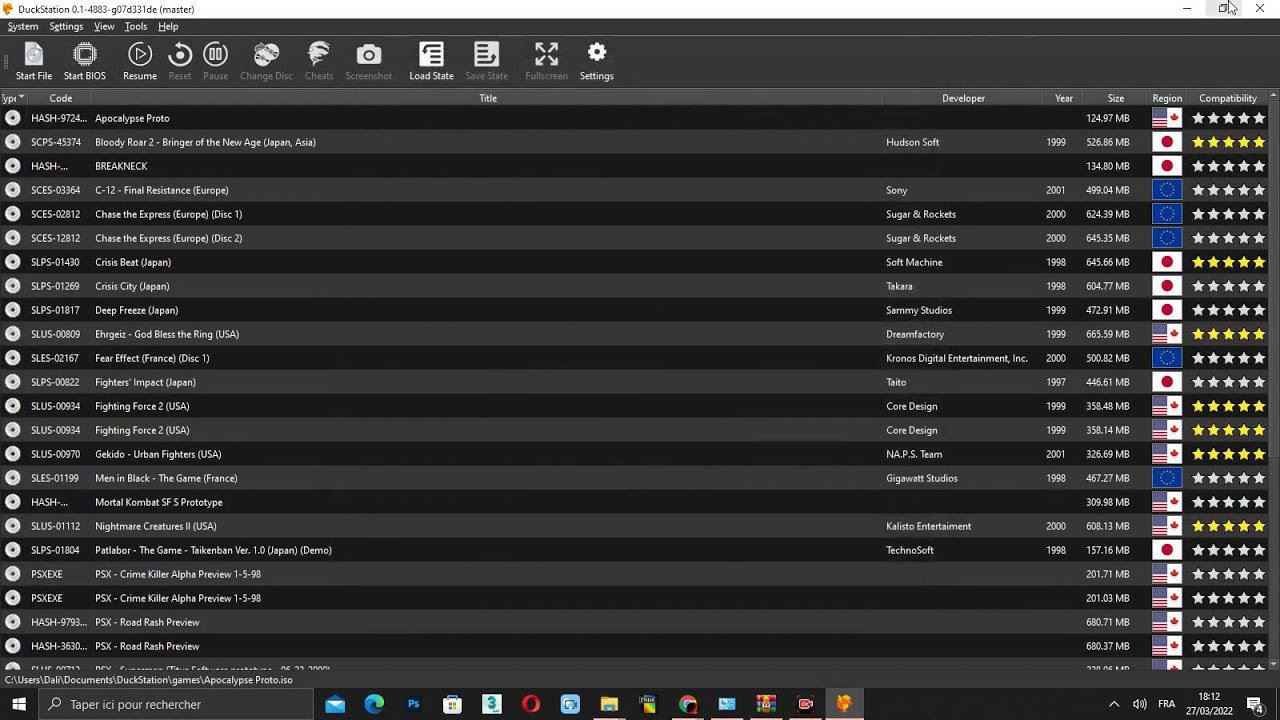Click the Start File toolbar icon
The height and width of the screenshot is (720, 1280).
(x=34, y=62)
